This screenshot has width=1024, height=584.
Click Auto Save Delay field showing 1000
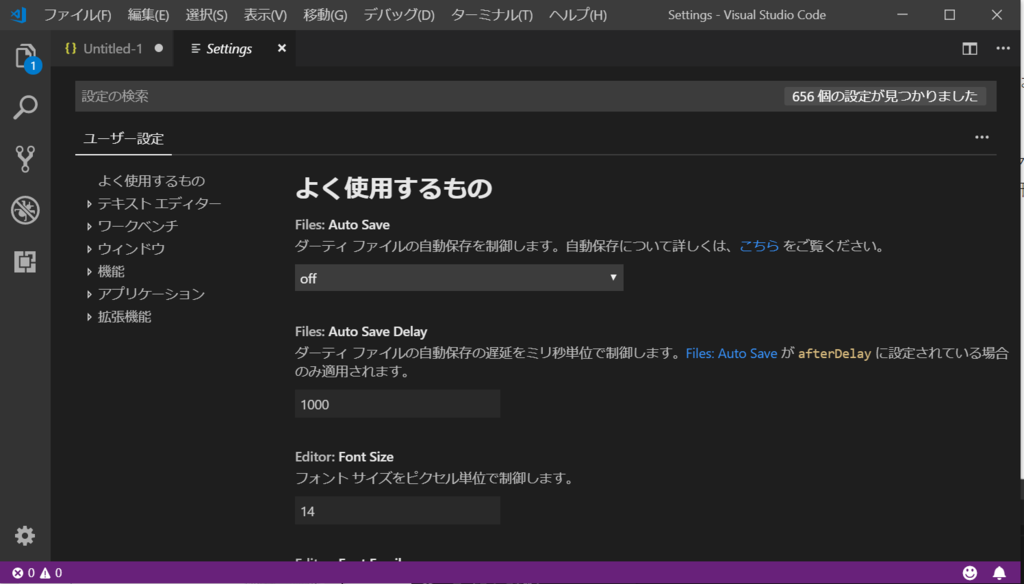tap(398, 404)
